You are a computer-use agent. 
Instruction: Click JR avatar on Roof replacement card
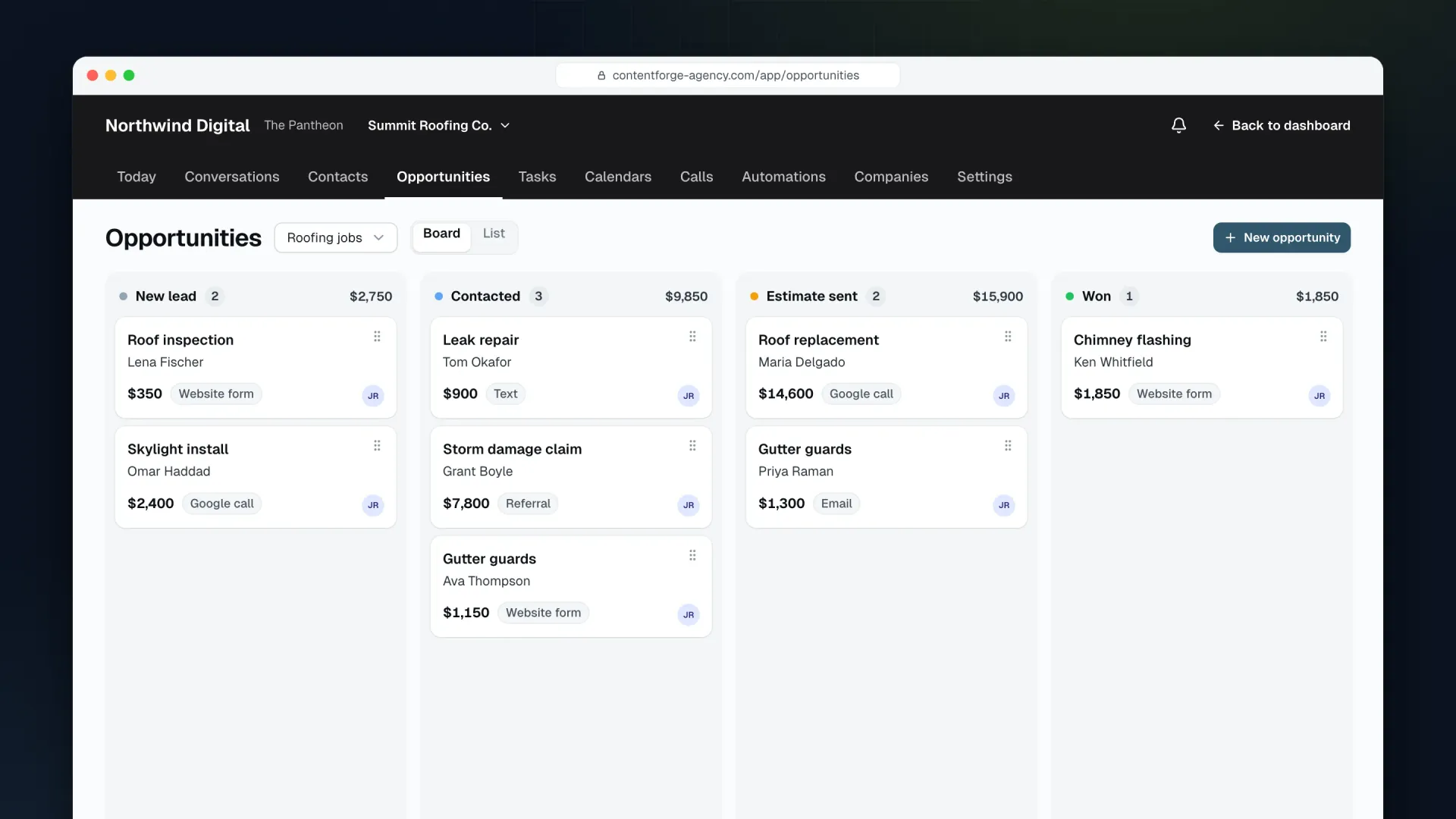[x=1004, y=396]
